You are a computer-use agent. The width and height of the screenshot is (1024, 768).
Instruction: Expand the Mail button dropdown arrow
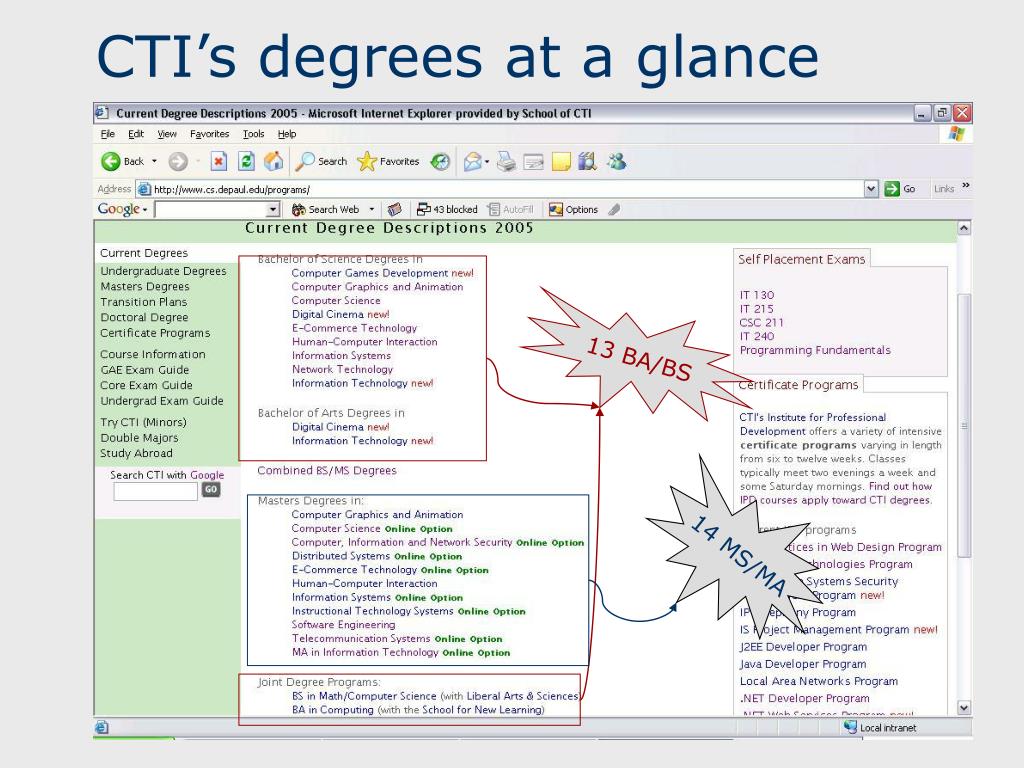point(487,161)
